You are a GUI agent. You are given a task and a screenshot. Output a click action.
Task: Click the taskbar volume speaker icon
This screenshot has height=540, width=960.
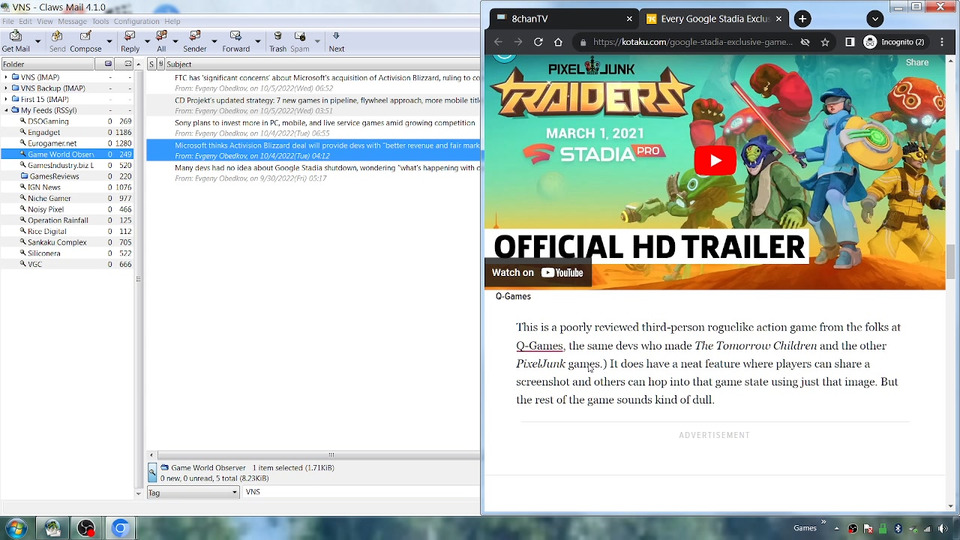(943, 528)
